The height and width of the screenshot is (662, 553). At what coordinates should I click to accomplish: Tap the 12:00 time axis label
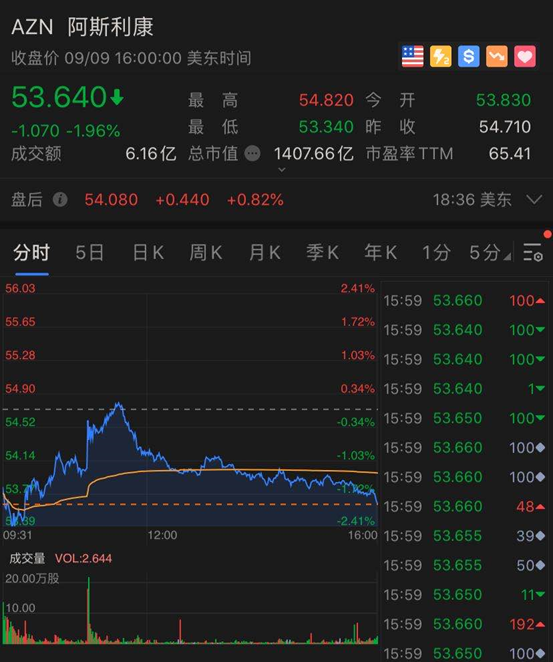tap(162, 535)
